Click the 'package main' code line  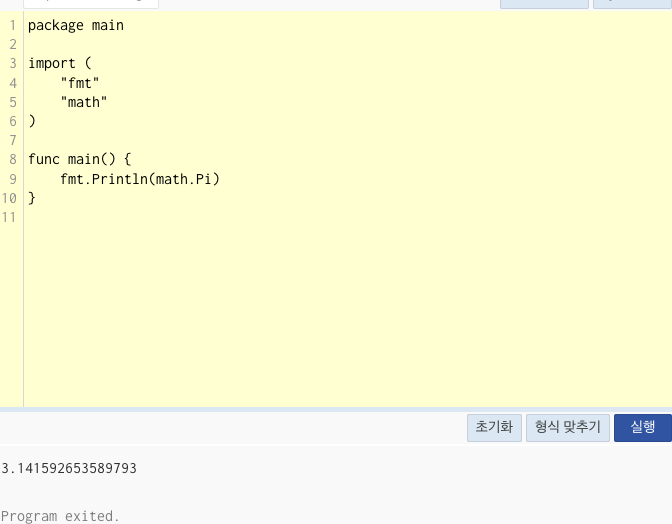[76, 26]
